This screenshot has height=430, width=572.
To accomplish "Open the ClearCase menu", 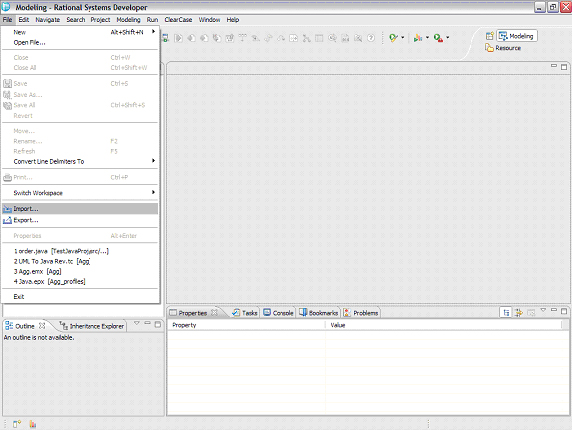I will pos(178,20).
